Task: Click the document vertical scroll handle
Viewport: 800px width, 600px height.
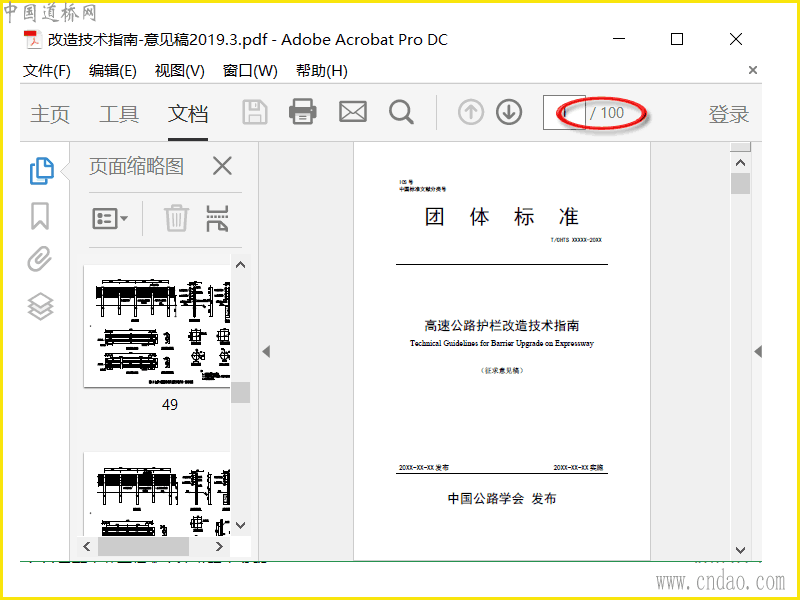Action: (740, 184)
